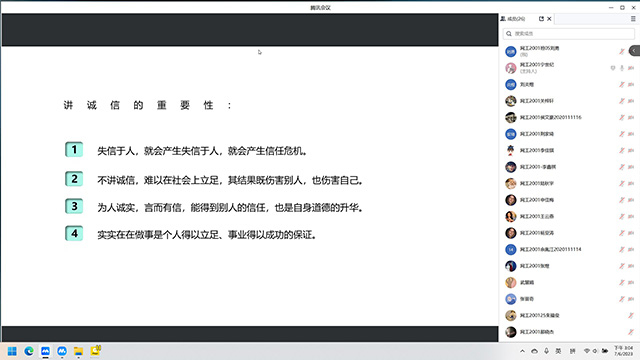Click the muted mic icon on the 2020111114 row

622,249
